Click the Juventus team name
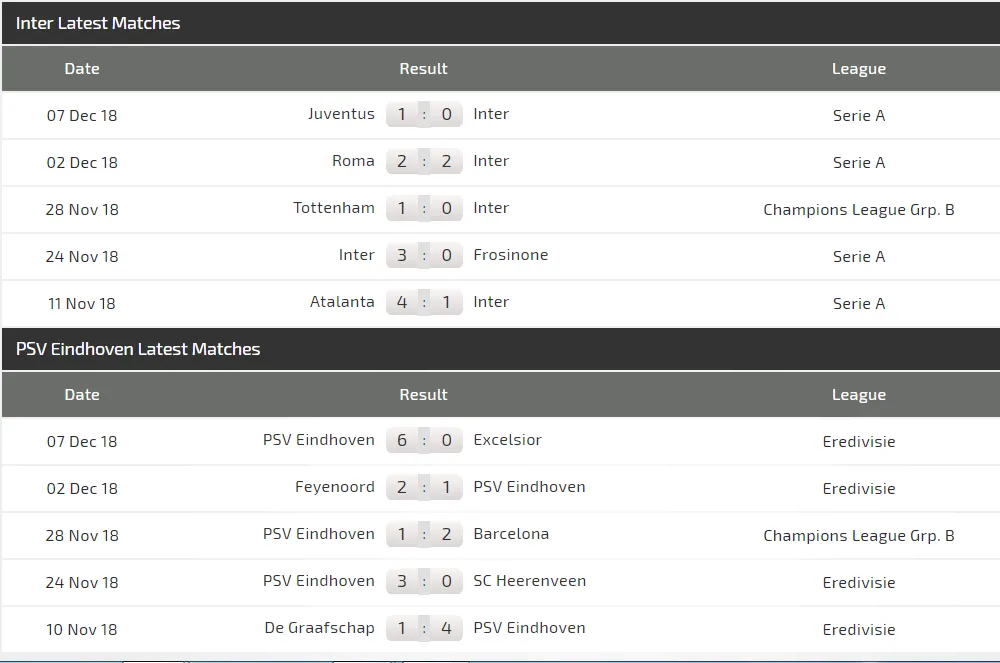The width and height of the screenshot is (1000, 663). pos(341,114)
